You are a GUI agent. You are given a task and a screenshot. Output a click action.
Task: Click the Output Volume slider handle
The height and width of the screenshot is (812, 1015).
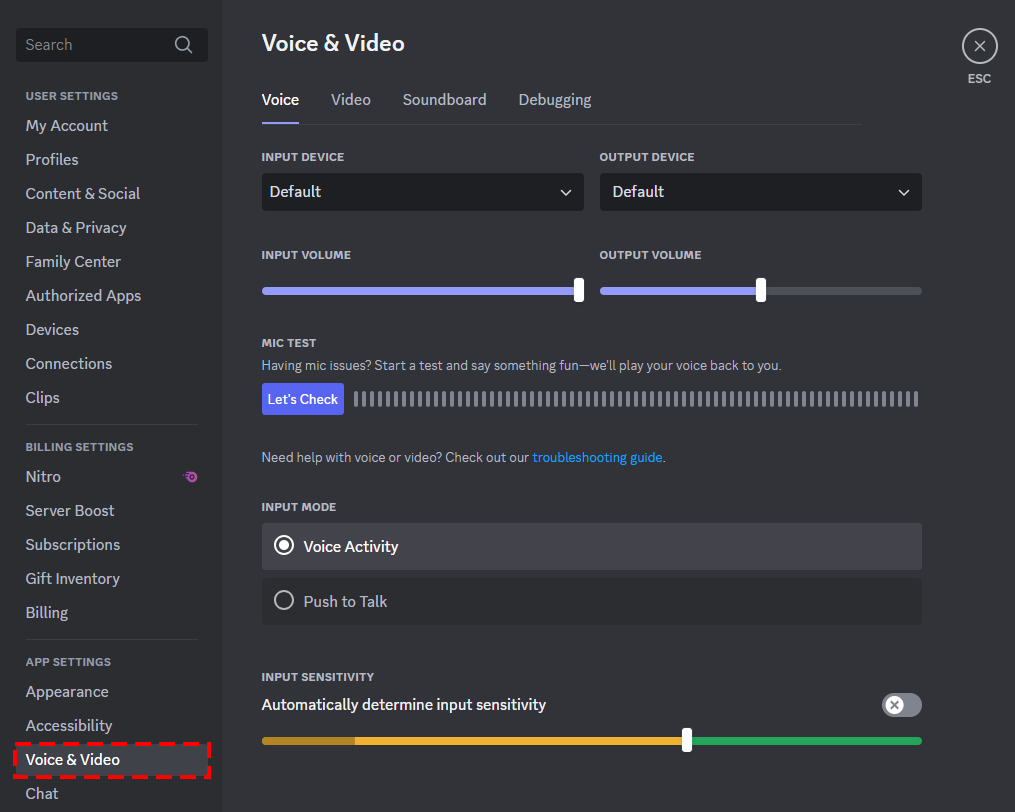(761, 290)
